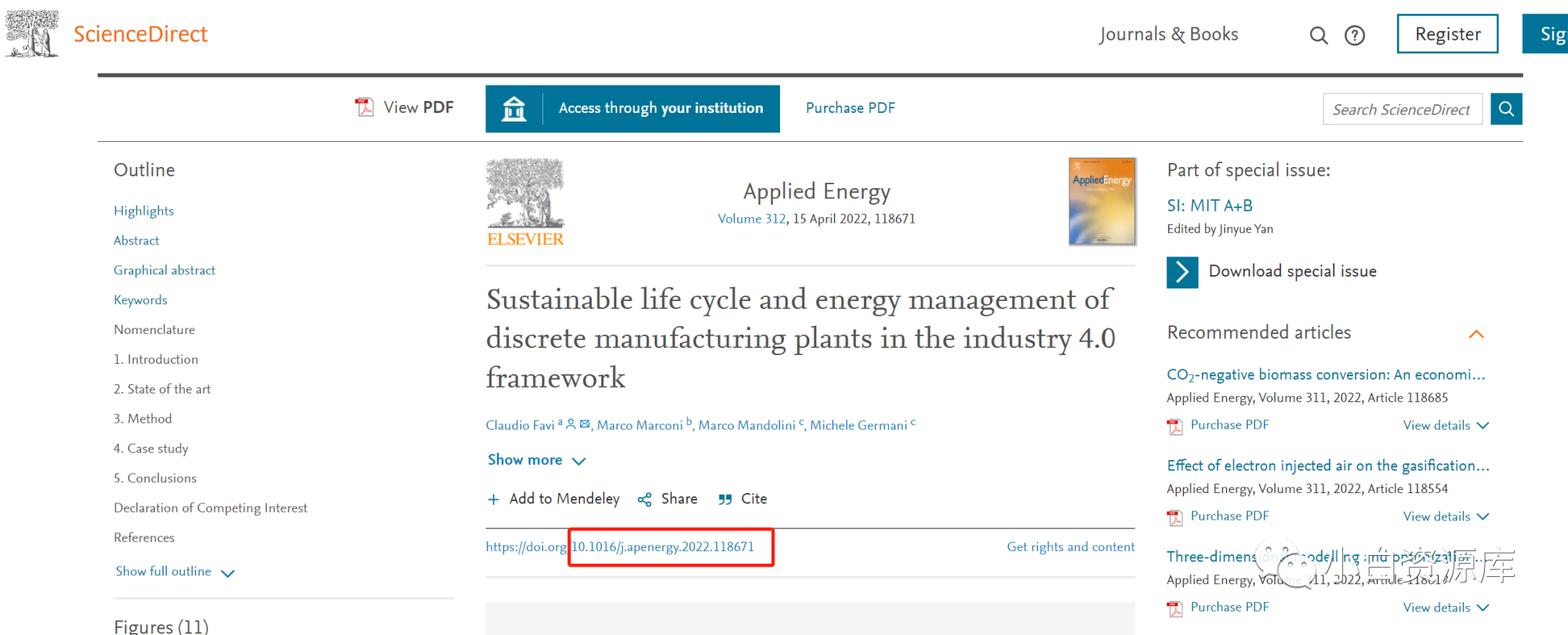Open the ScienceDirect home link

click(140, 34)
